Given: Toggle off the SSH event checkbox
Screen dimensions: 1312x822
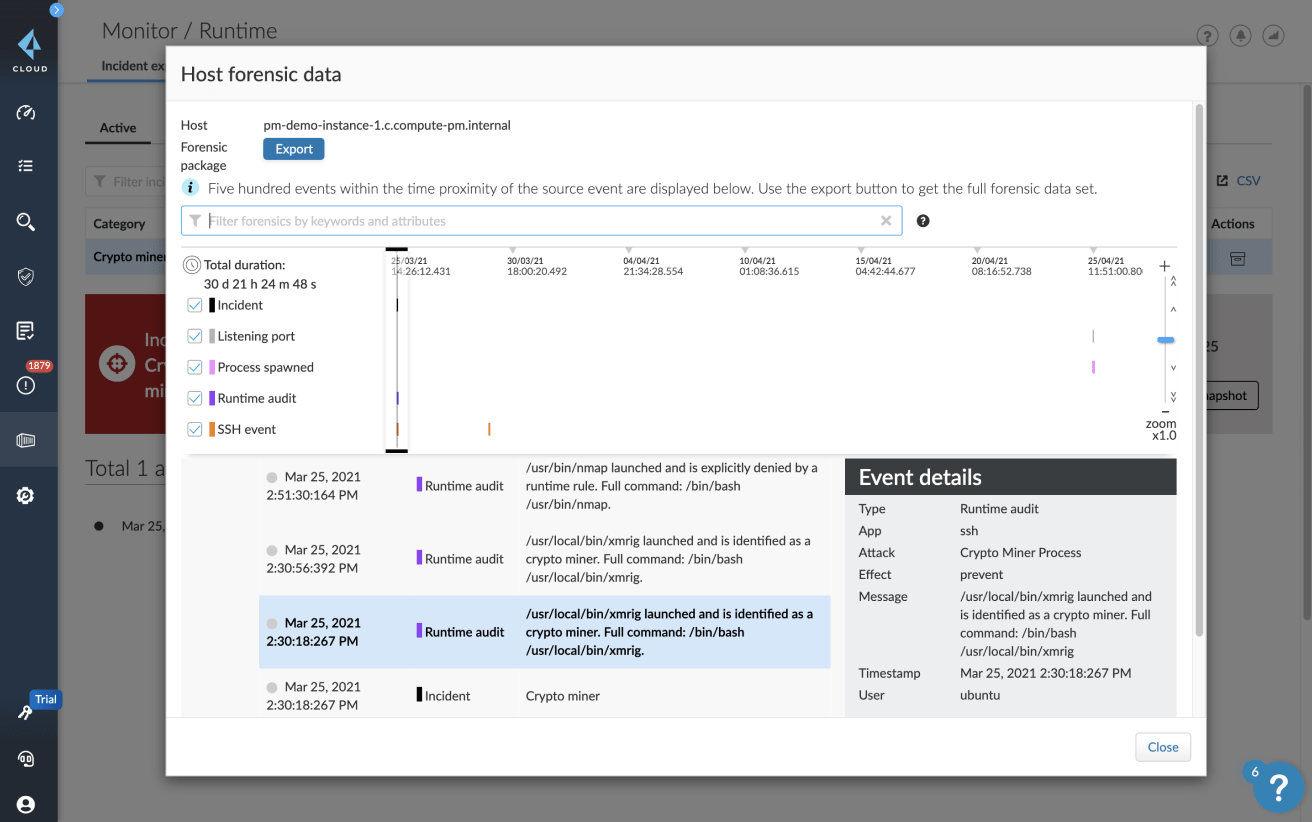Looking at the screenshot, I should 194,429.
